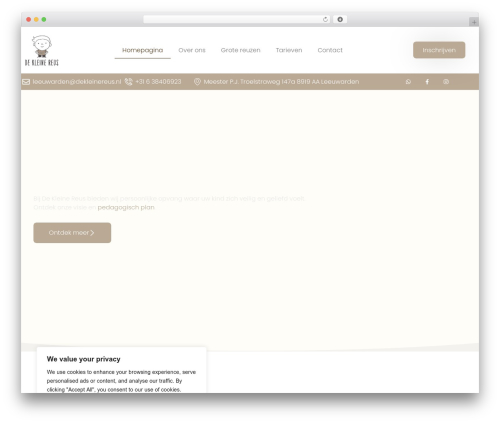Open the Instagram icon link
Viewport: 500px width, 423px height.
(446, 82)
